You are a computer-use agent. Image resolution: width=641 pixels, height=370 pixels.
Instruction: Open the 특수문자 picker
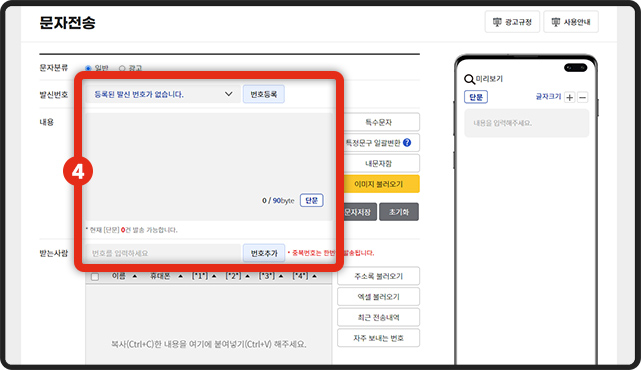378,122
